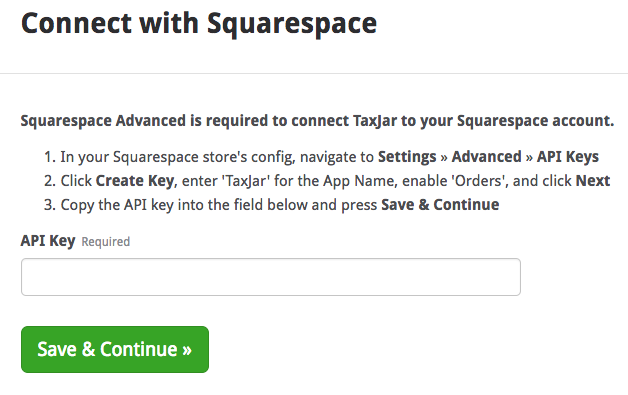628x395 pixels.
Task: Click bold Save & Continue text in step 3
Action: click(440, 205)
